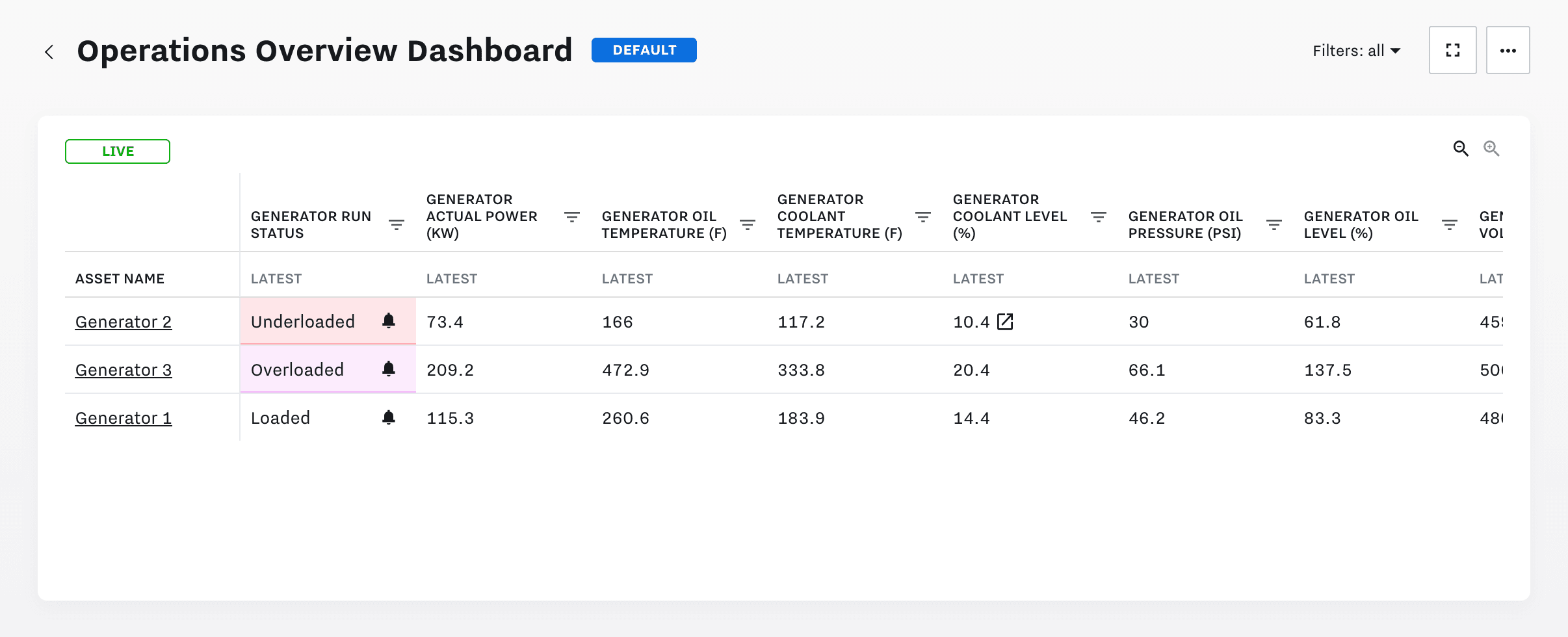This screenshot has width=1568, height=637.
Task: Open the external link icon beside 10.4 coolant level
Action: (1006, 320)
